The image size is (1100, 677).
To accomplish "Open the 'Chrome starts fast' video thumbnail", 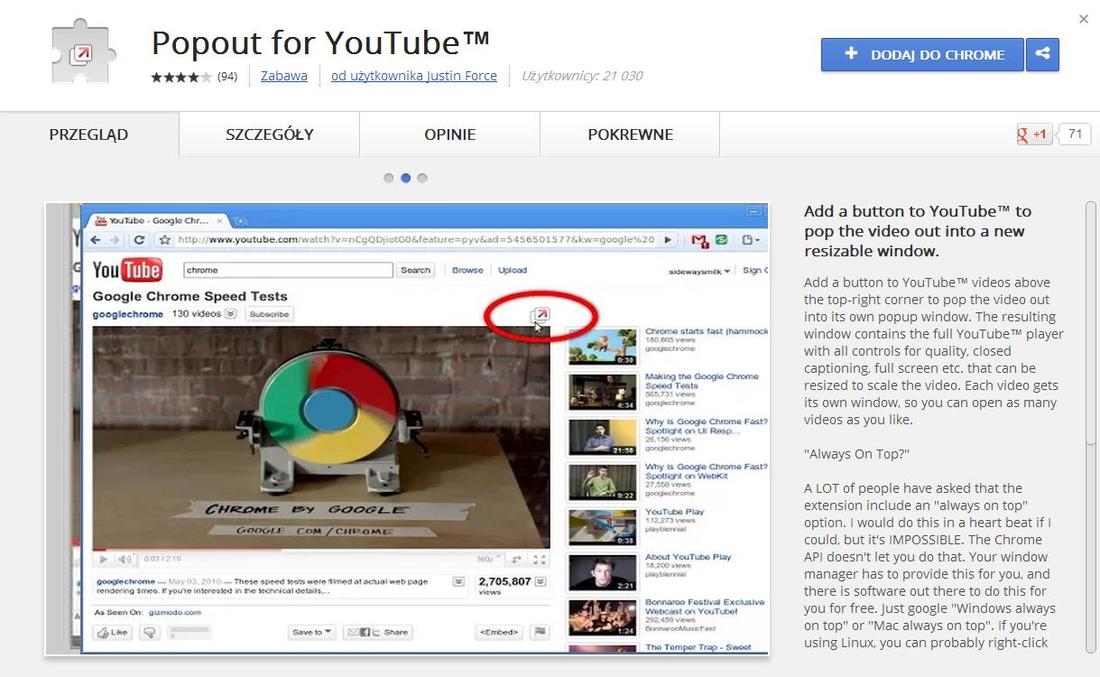I will point(603,347).
